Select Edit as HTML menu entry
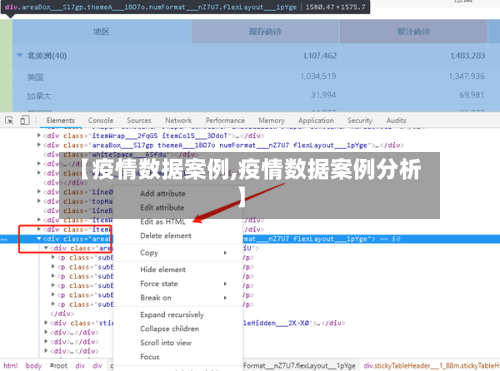This screenshot has height=371, width=500. point(163,222)
